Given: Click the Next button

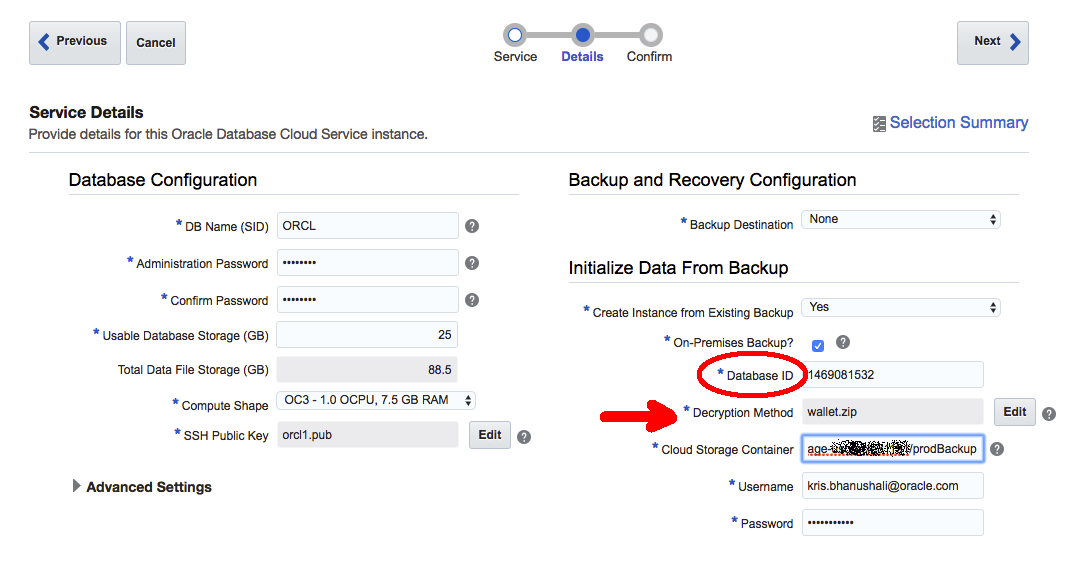Looking at the screenshot, I should [992, 42].
